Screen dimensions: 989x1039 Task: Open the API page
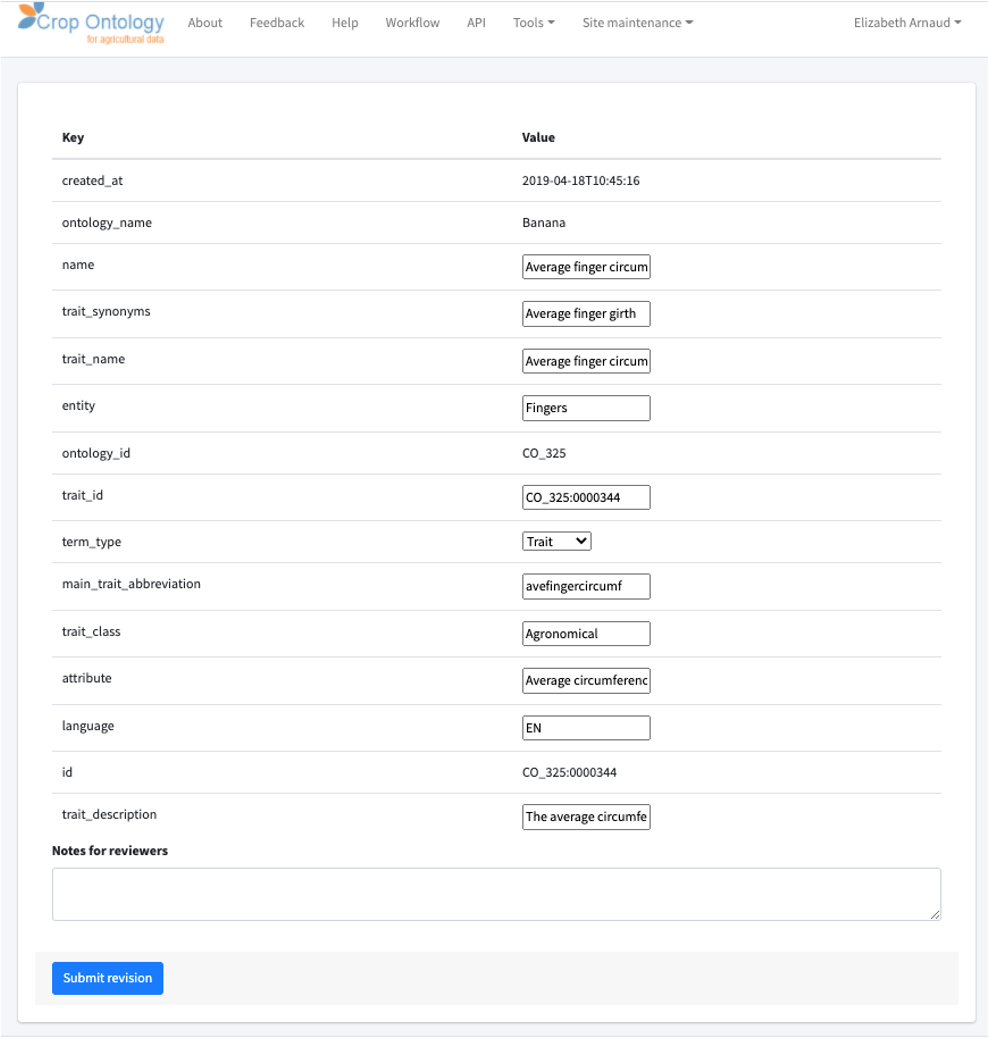476,23
